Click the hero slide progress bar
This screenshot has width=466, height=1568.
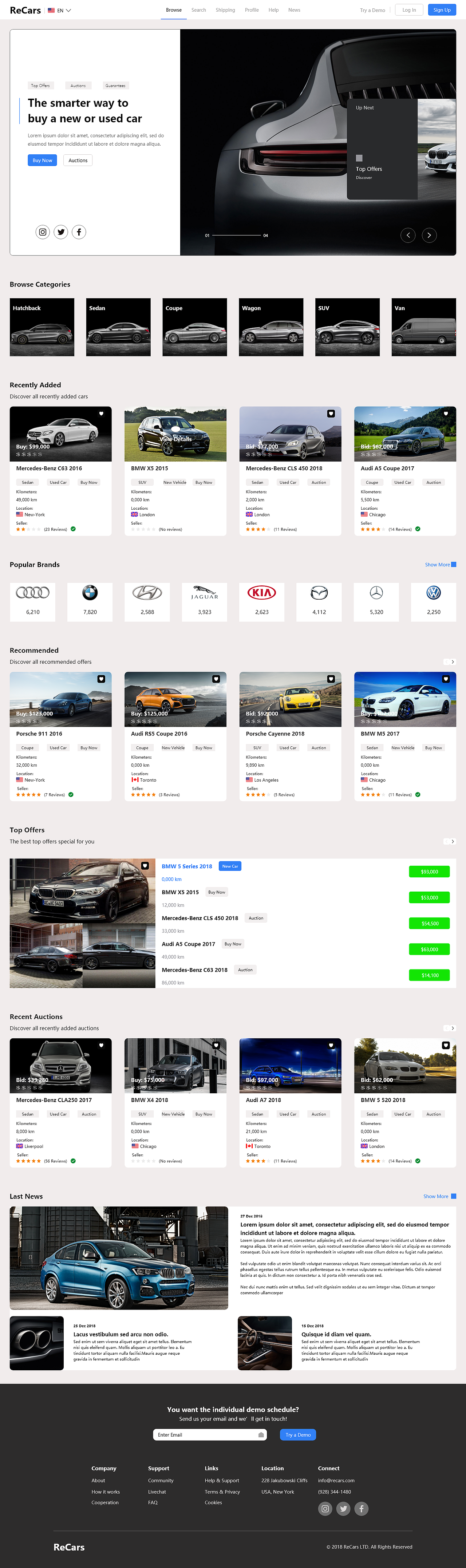(x=236, y=235)
